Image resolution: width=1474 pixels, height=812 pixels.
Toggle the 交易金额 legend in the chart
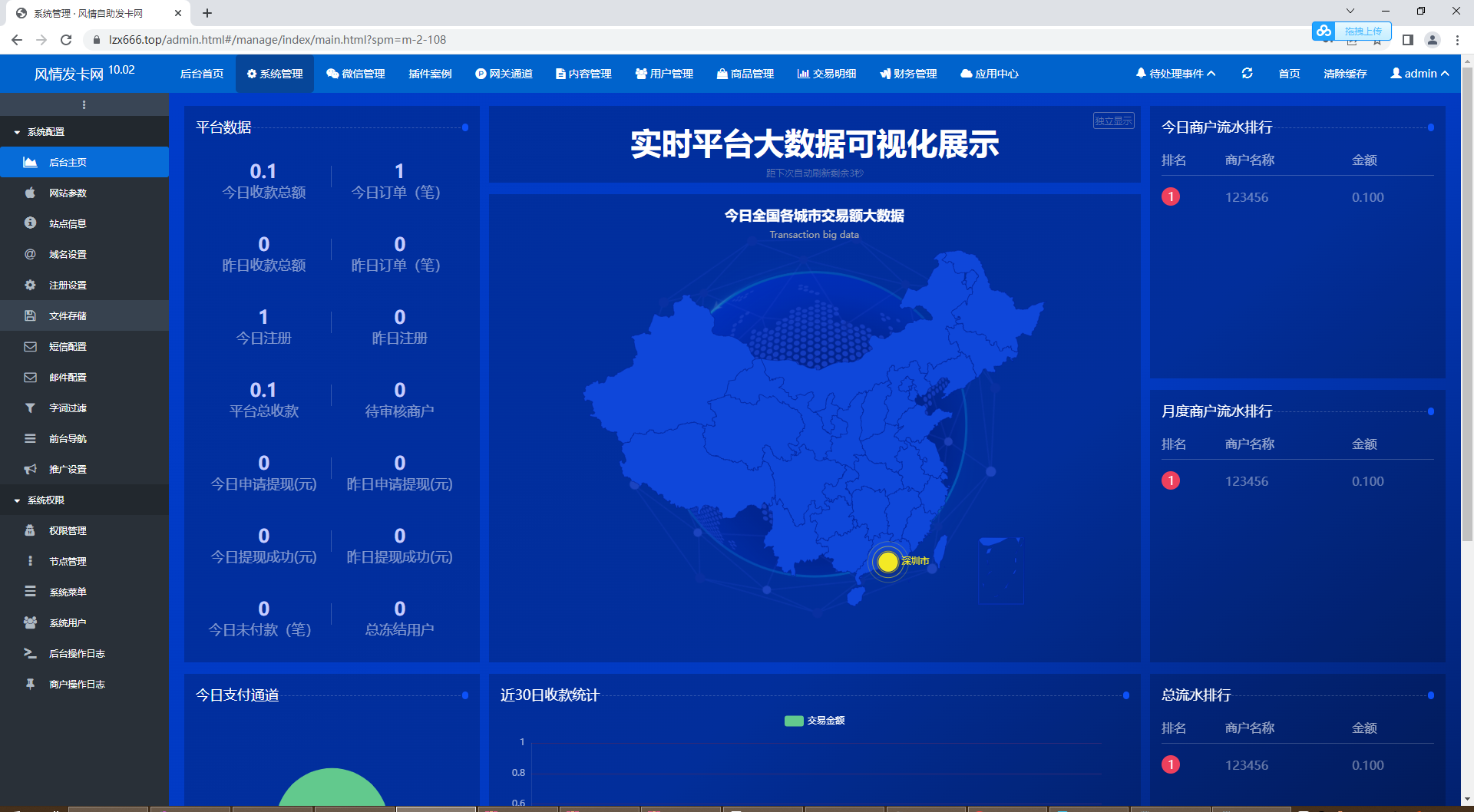[815, 721]
